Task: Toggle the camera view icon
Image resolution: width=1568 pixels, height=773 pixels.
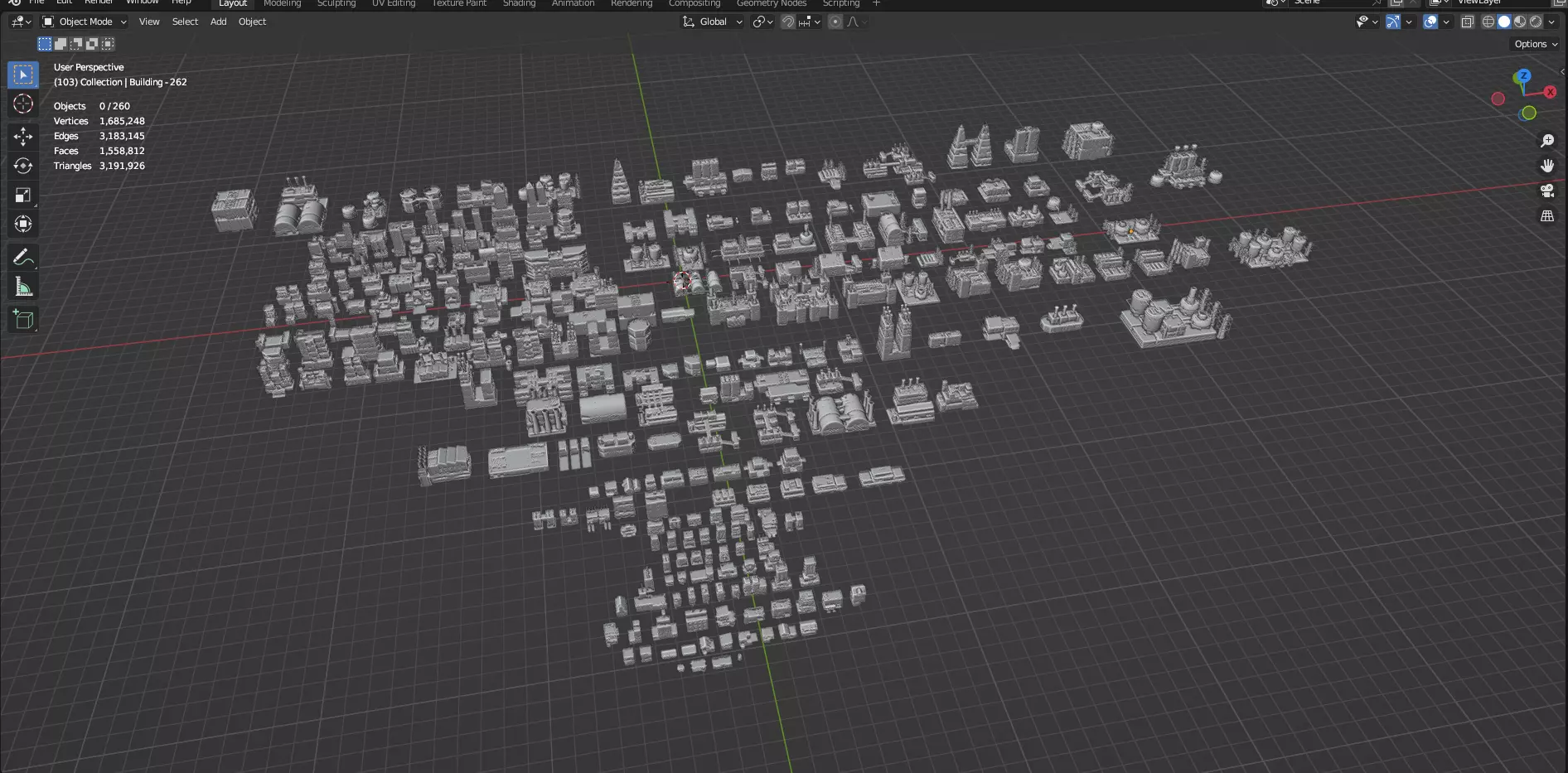Action: [1546, 191]
